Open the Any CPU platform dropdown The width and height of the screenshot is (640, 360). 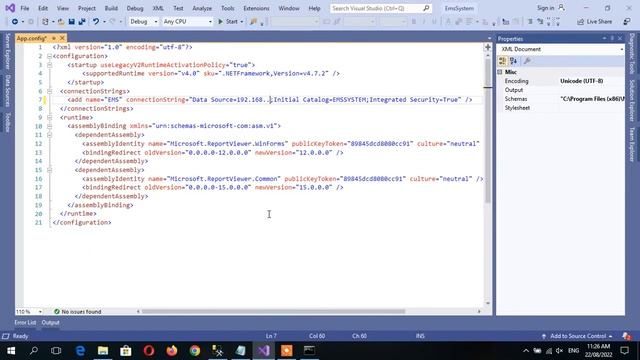coord(187,22)
